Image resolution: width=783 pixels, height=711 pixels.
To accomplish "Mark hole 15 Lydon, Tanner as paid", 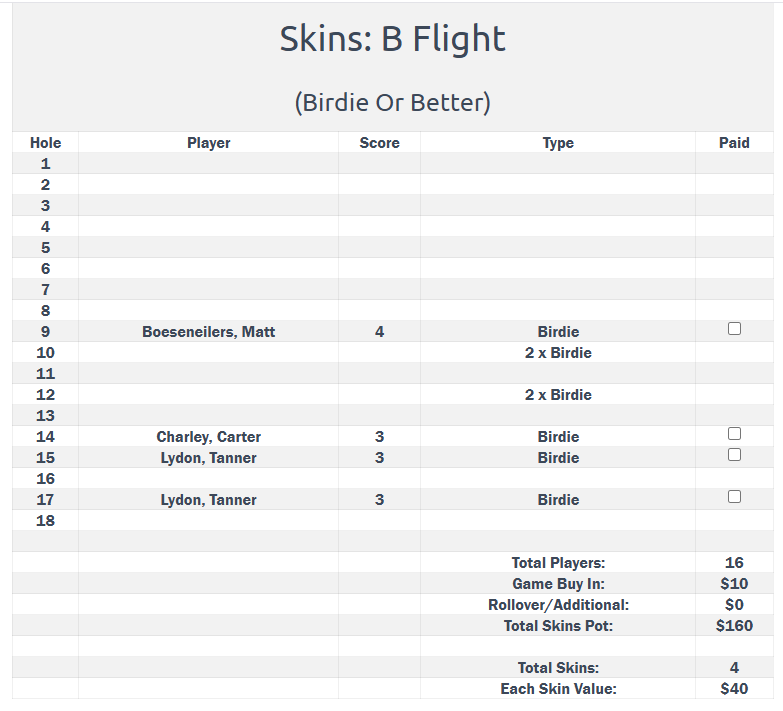I will [x=734, y=455].
